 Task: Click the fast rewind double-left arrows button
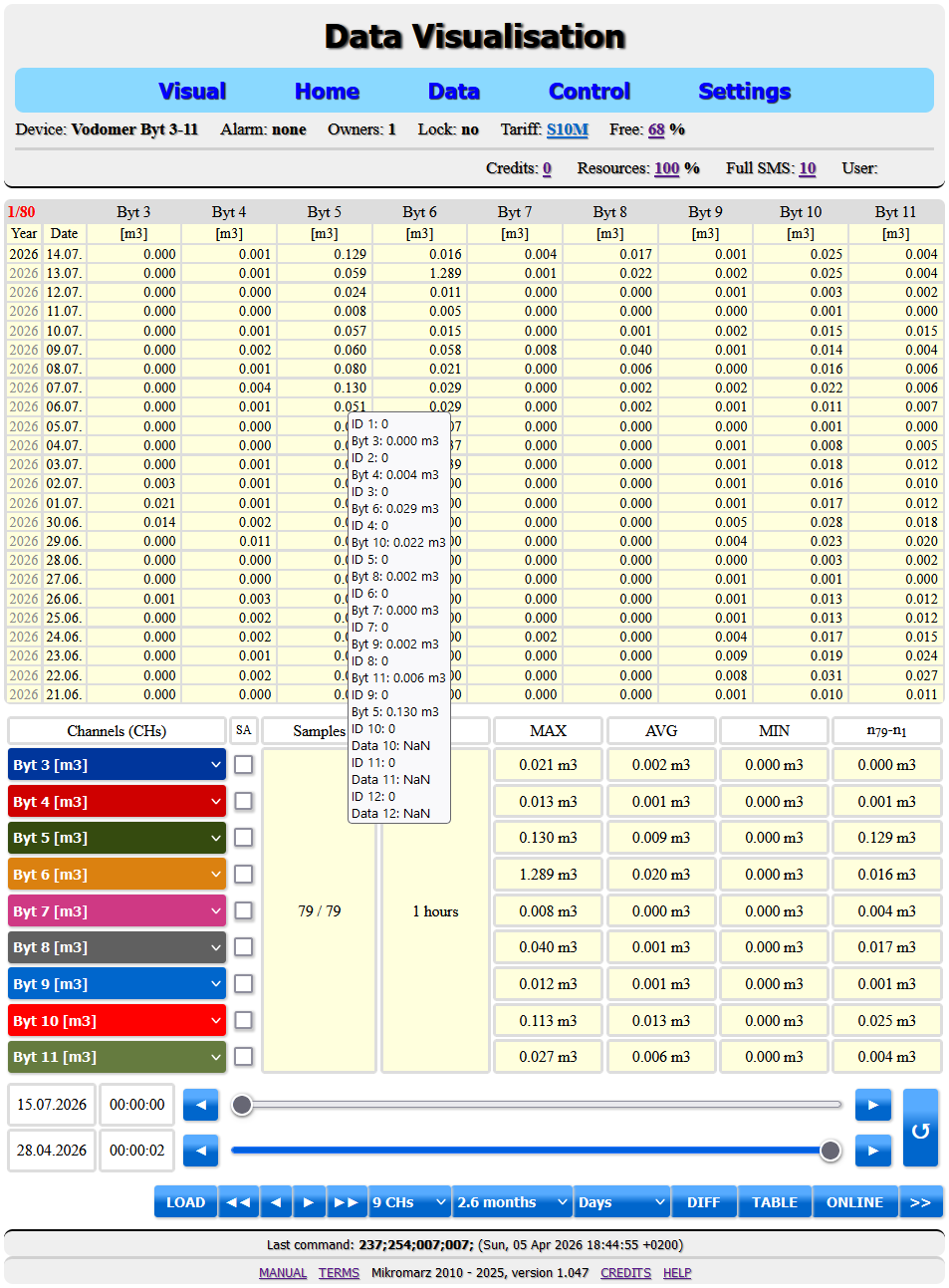pyautogui.click(x=239, y=1202)
